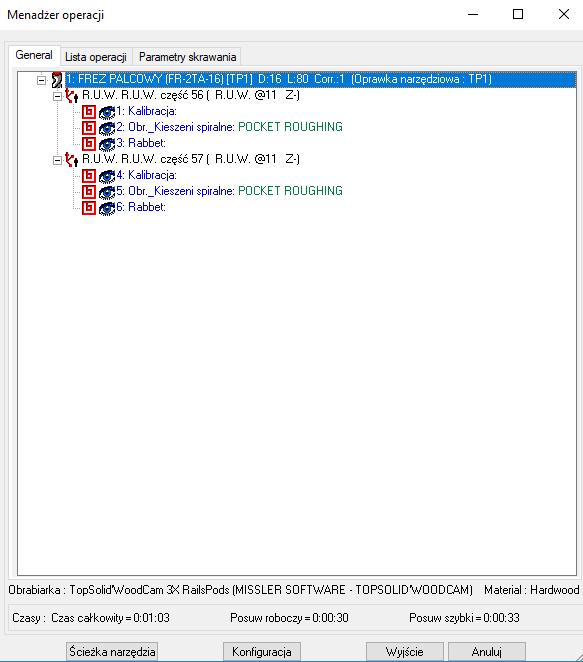Image resolution: width=583 pixels, height=662 pixels.
Task: Toggle eye visibility for 4: Kalibracja
Action: point(107,176)
